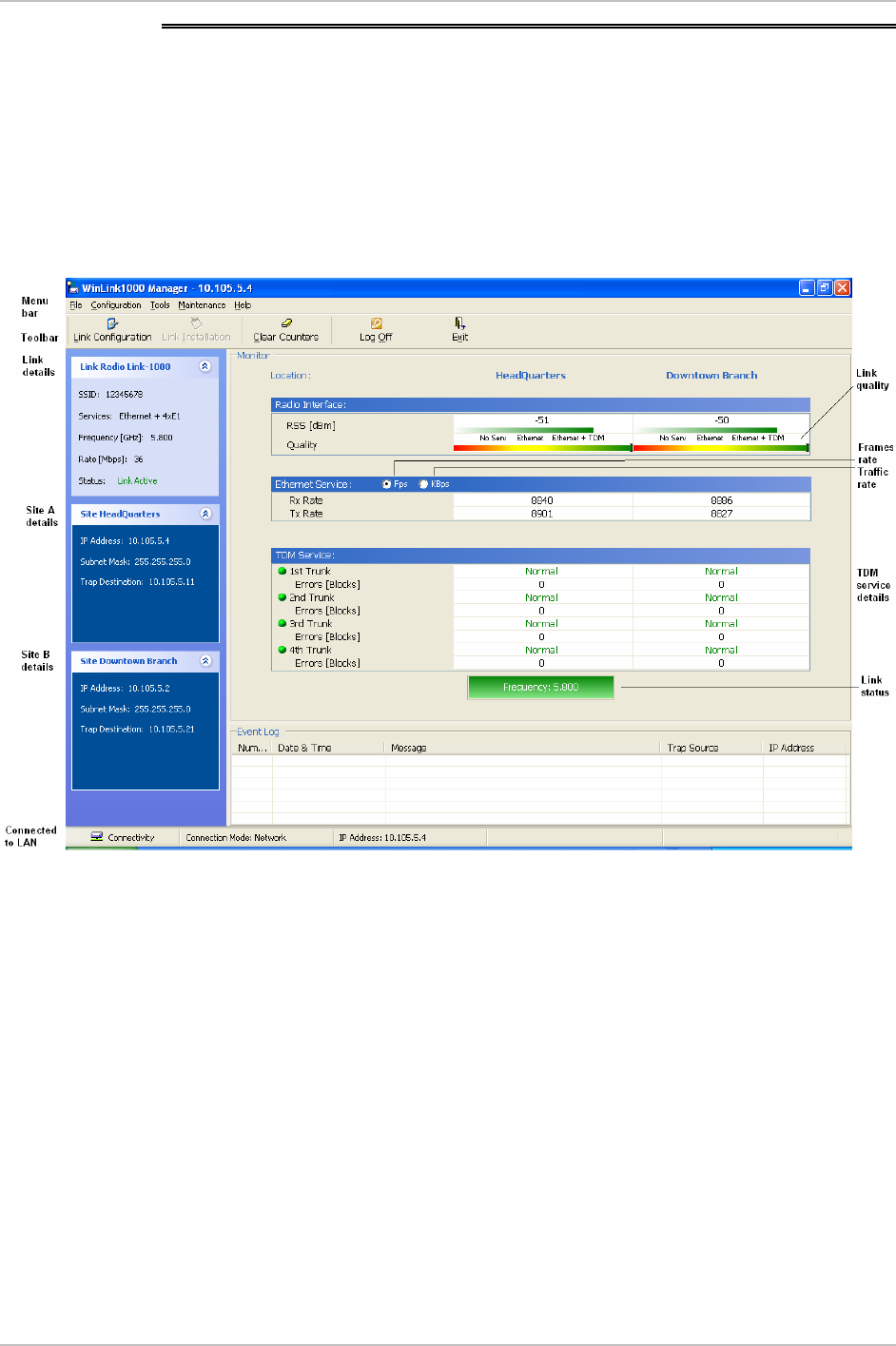Click the Connectivity status bar icon
The height and width of the screenshot is (1346, 896).
point(96,837)
